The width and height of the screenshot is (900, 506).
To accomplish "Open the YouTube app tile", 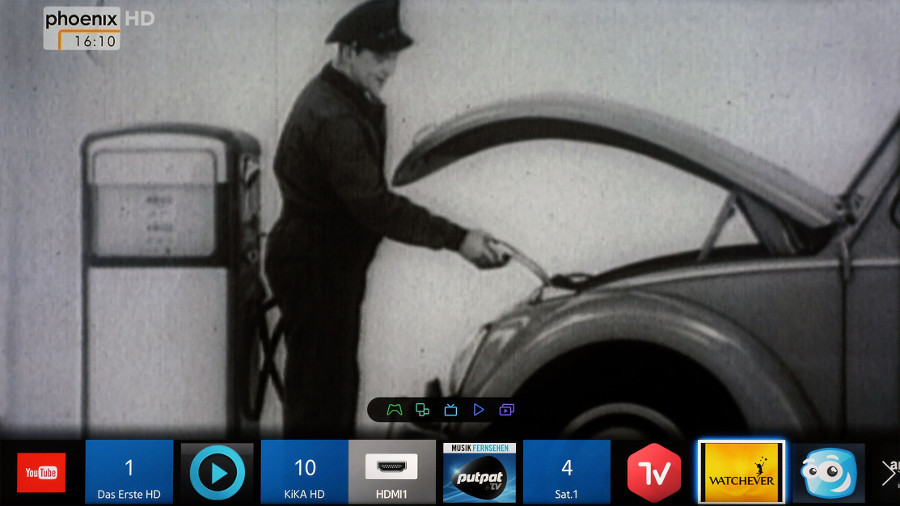I will pos(41,472).
